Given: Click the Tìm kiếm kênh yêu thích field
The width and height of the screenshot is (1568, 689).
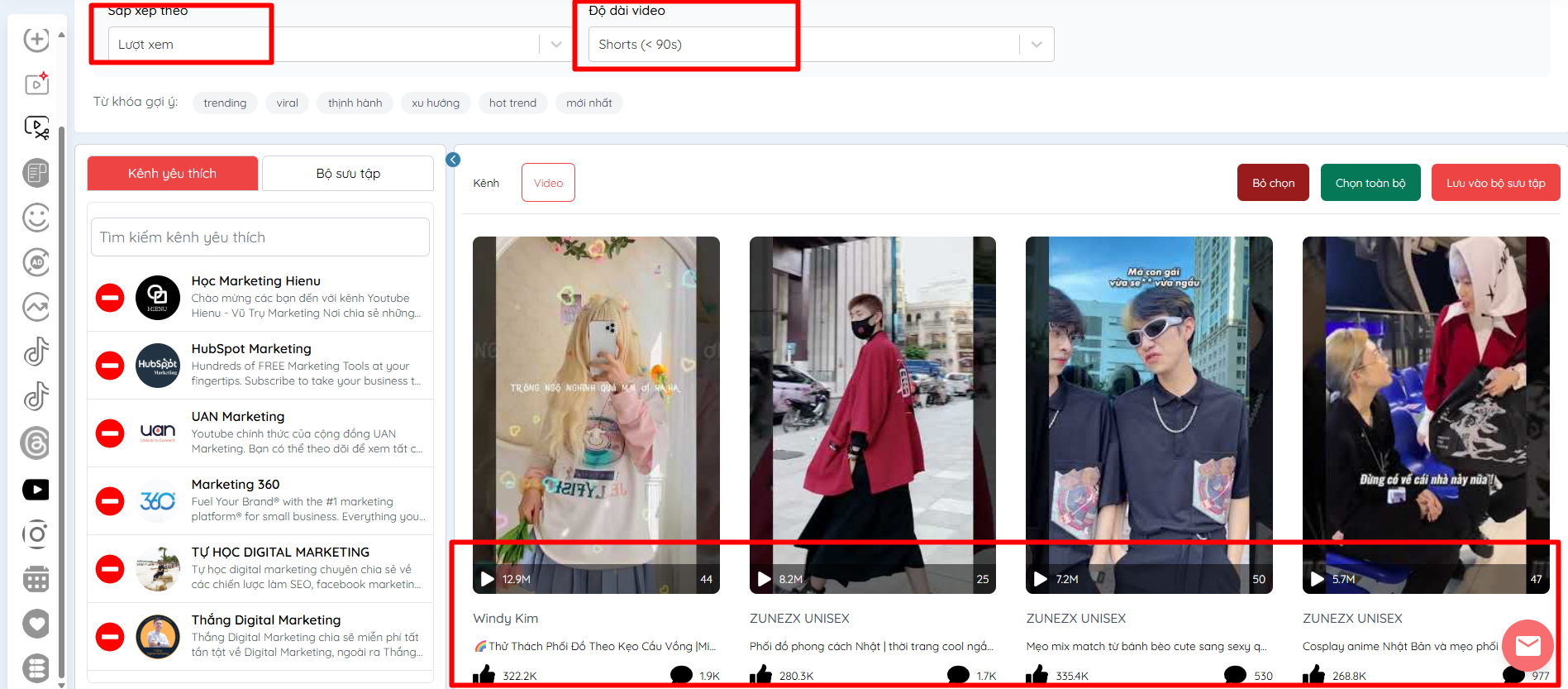Looking at the screenshot, I should pos(260,237).
